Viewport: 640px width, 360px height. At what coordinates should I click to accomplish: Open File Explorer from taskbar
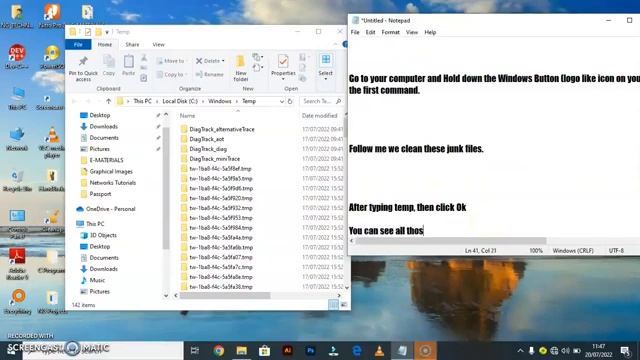tap(242, 350)
